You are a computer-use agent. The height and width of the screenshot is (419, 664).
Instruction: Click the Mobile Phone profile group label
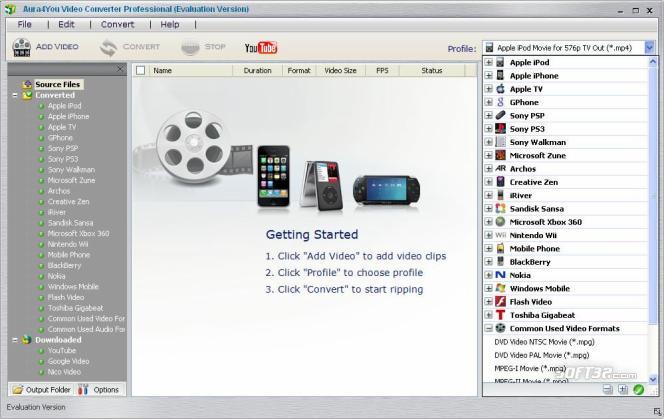pyautogui.click(x=535, y=249)
